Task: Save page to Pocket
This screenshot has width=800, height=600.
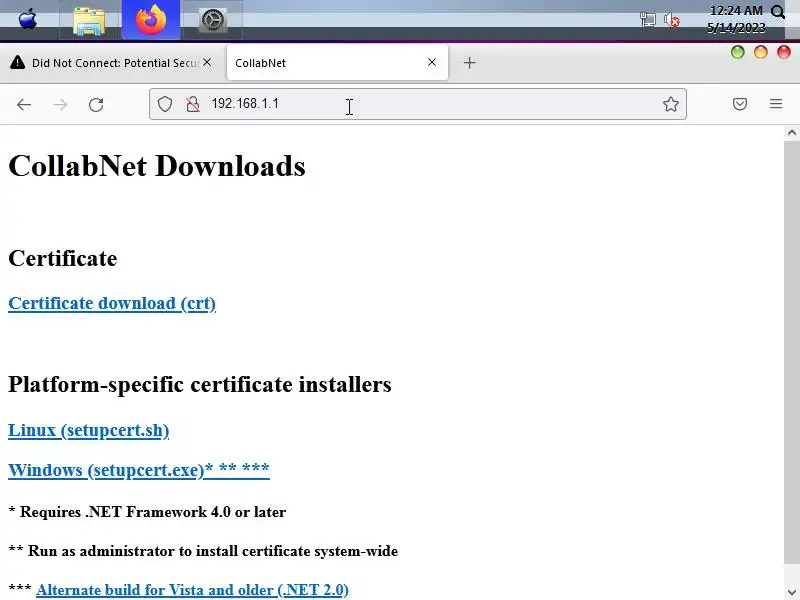Action: point(740,104)
